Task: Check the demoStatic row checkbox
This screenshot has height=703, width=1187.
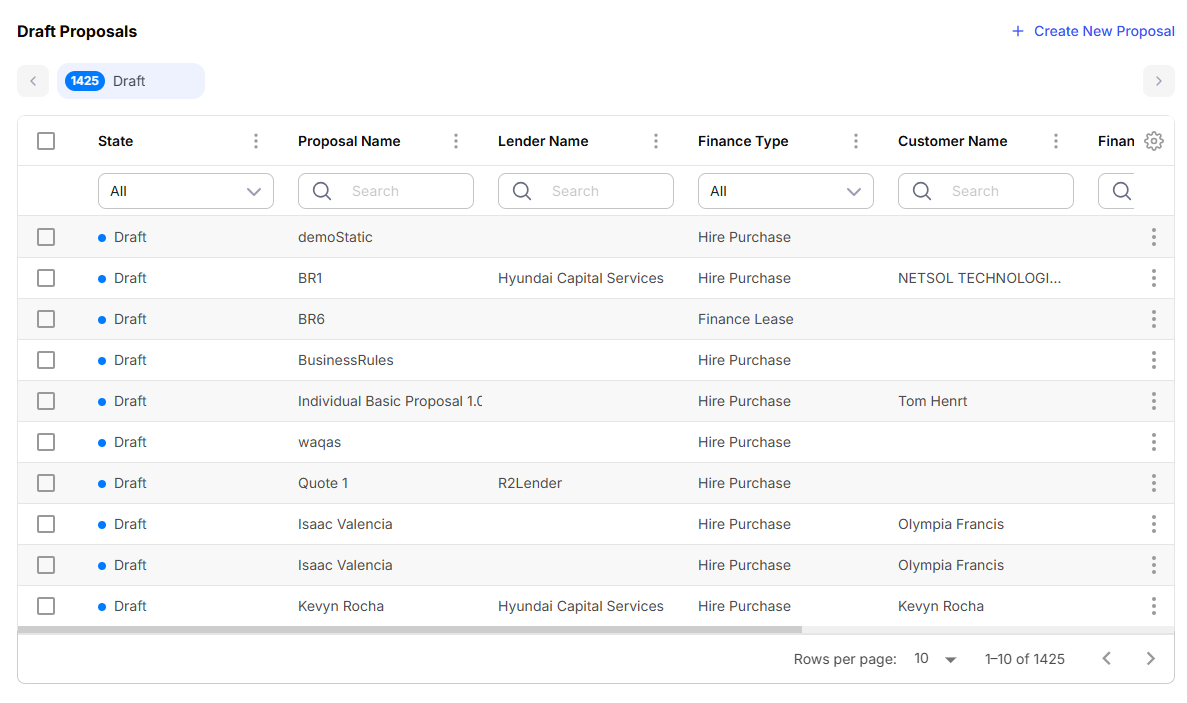Action: [x=46, y=237]
